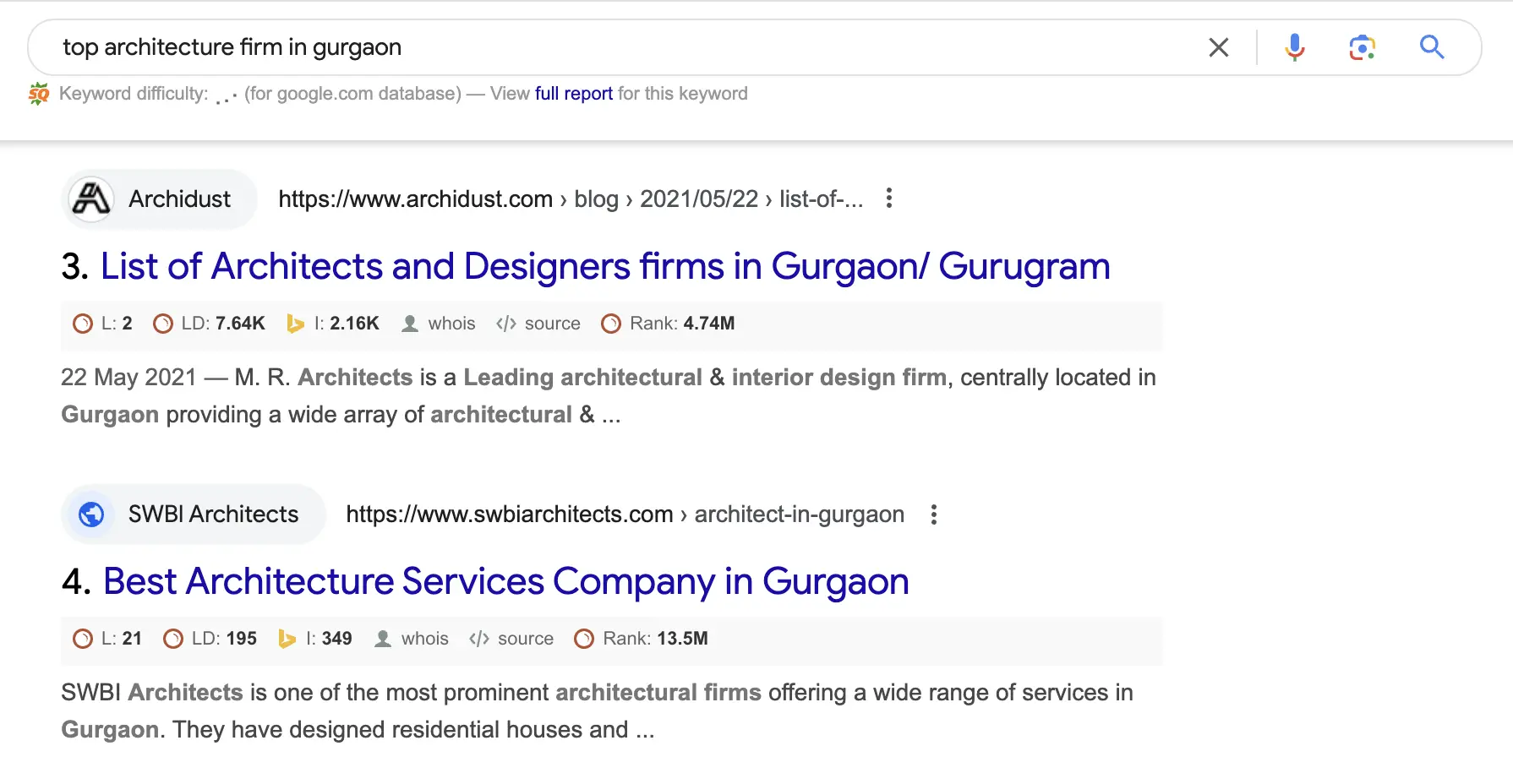
Task: Open Best Architecture Services Company result
Action: (505, 582)
